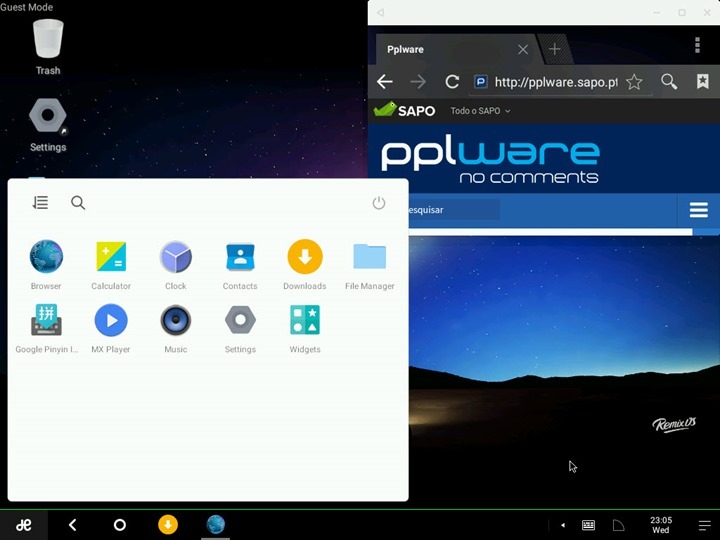Viewport: 720px width, 540px height.
Task: Open the notification panel menu icon
Action: (705, 525)
